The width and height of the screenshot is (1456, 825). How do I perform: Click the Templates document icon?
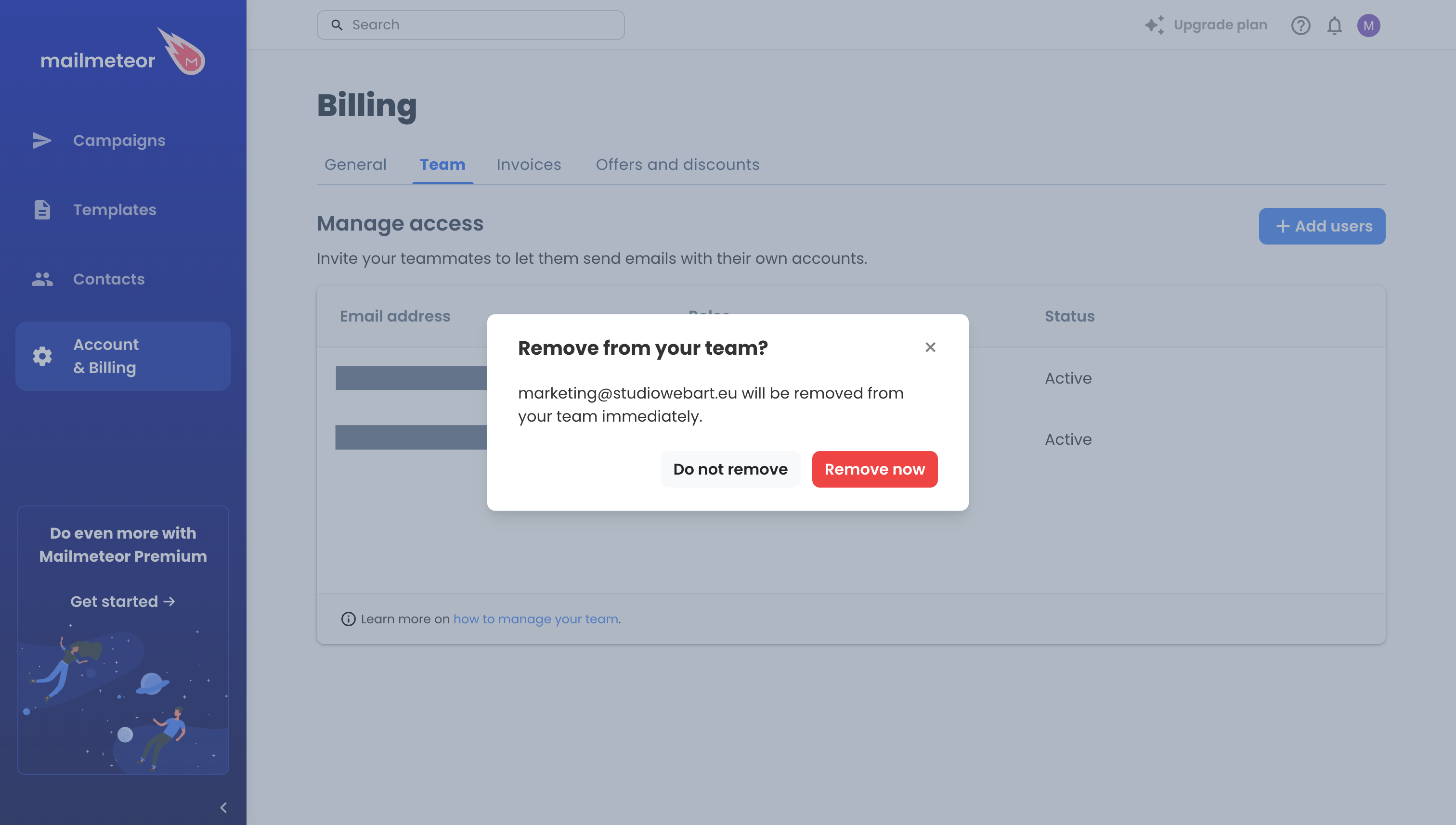tap(42, 210)
